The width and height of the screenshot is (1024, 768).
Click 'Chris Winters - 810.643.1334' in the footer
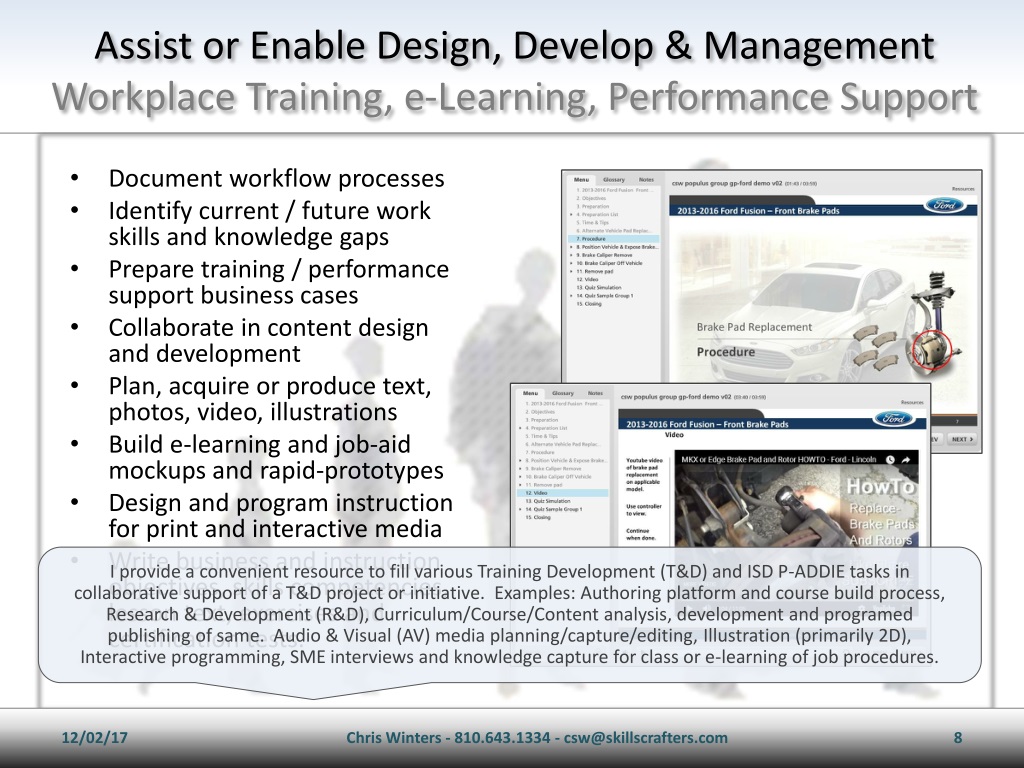[x=448, y=738]
